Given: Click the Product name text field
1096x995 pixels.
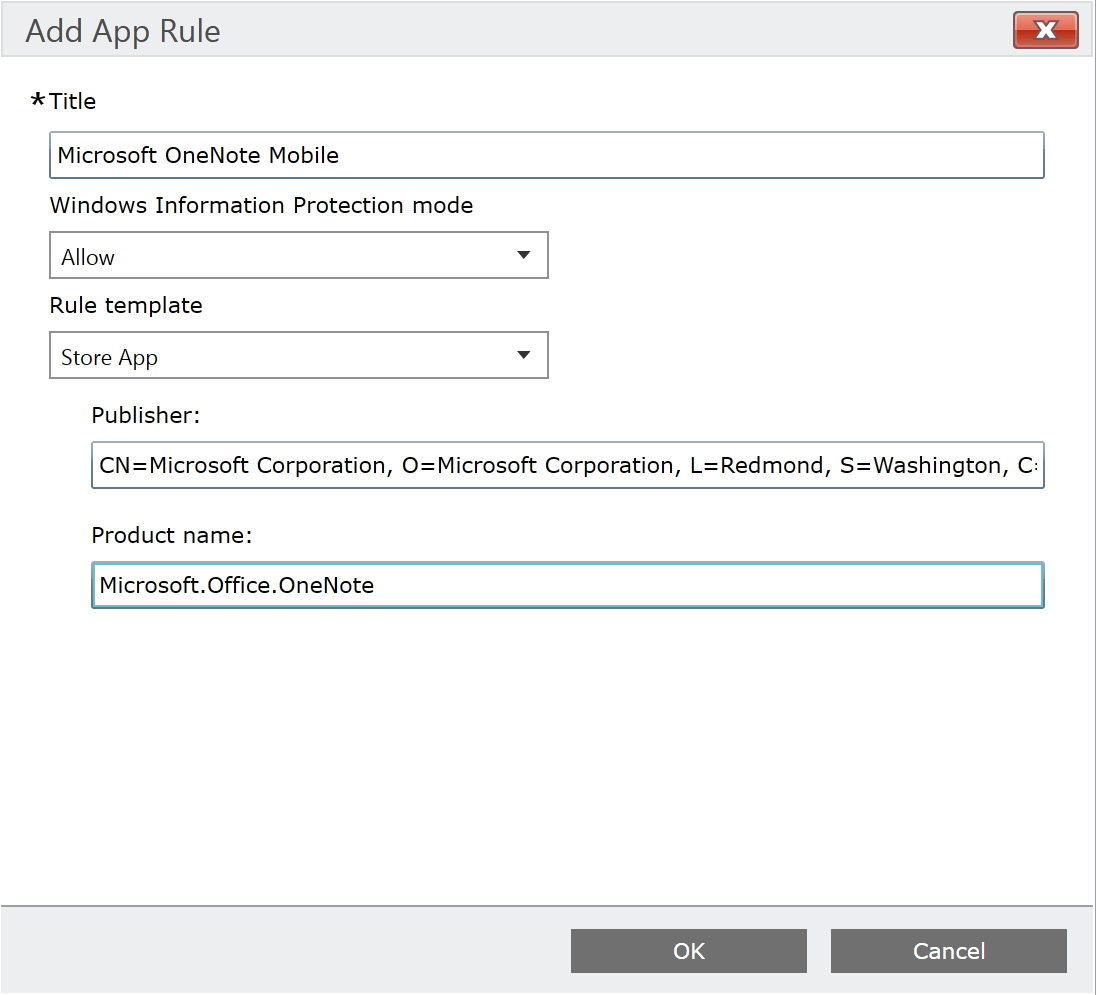Looking at the screenshot, I should click(x=567, y=585).
